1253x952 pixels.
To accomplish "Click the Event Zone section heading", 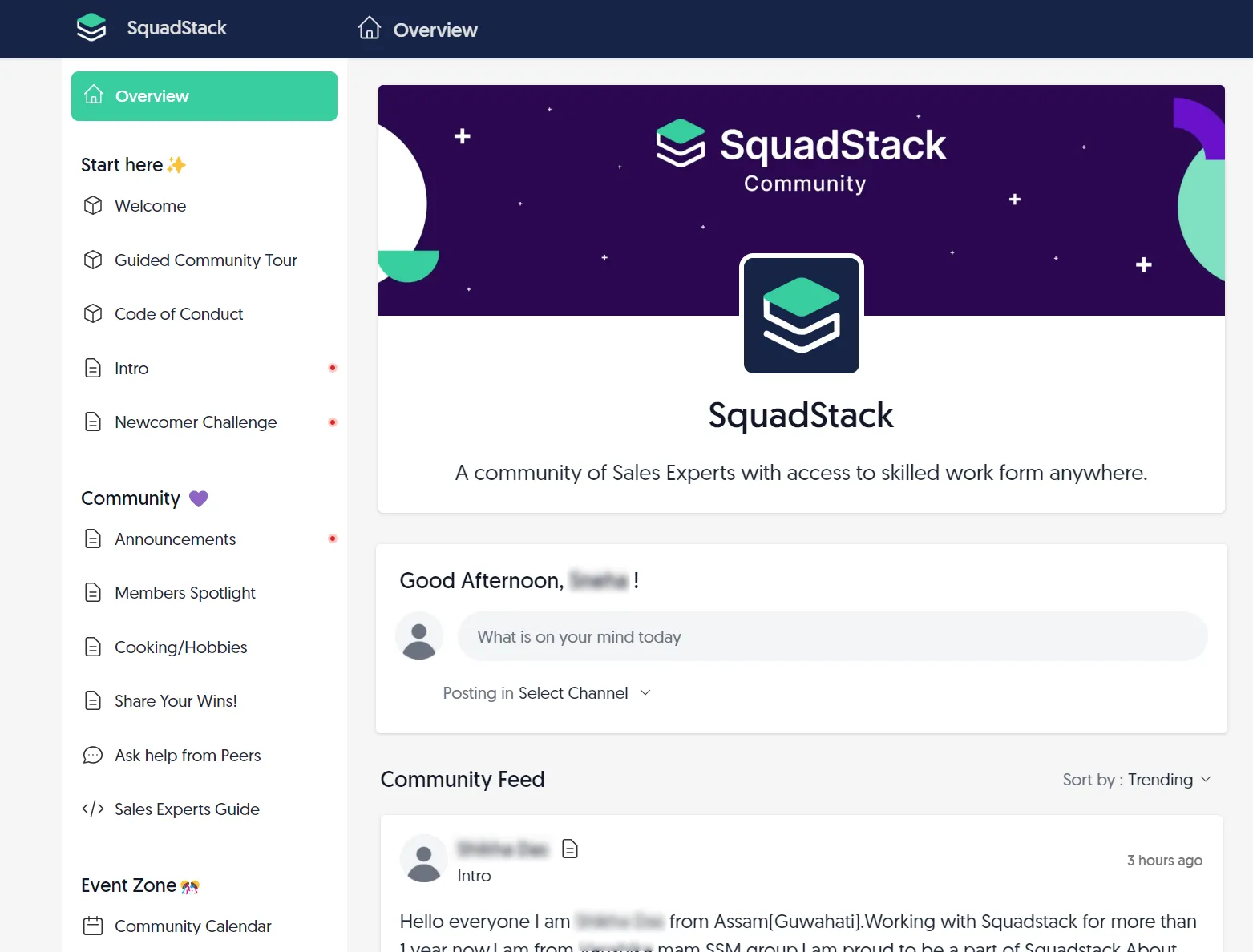I will (x=128, y=885).
